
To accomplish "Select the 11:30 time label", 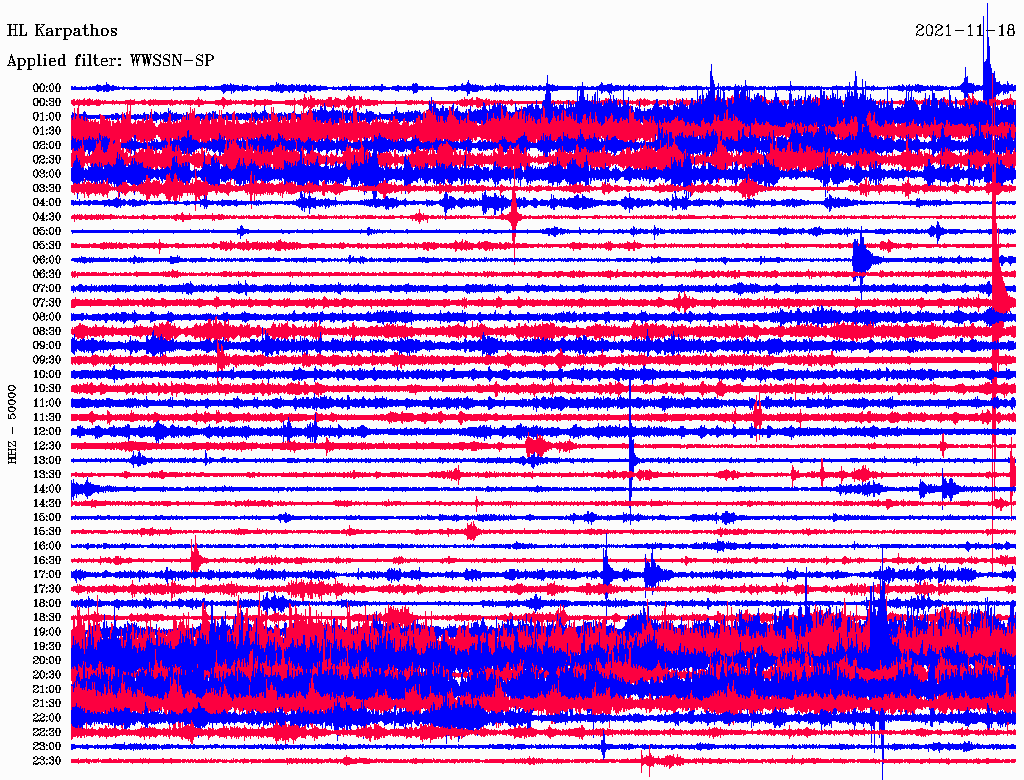I will click(x=47, y=417).
